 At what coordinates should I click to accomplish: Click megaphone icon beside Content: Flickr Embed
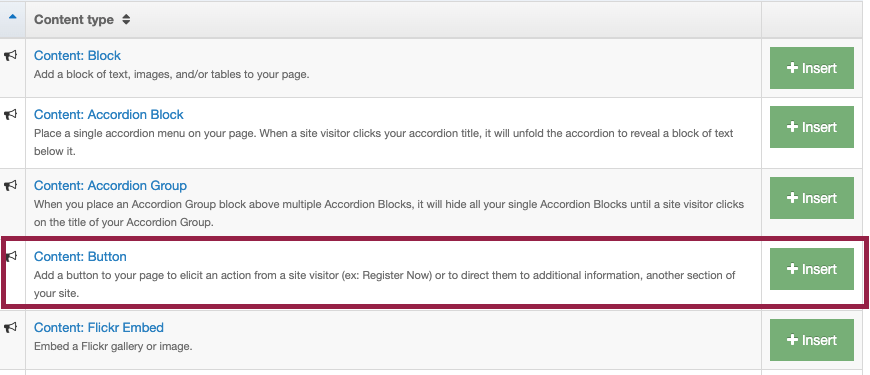(x=11, y=327)
